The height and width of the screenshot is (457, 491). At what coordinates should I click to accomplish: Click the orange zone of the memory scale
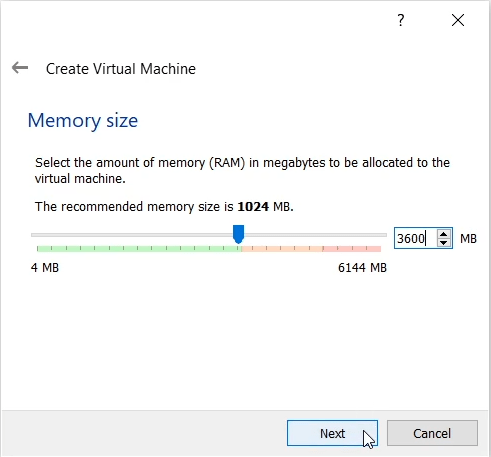(282, 249)
